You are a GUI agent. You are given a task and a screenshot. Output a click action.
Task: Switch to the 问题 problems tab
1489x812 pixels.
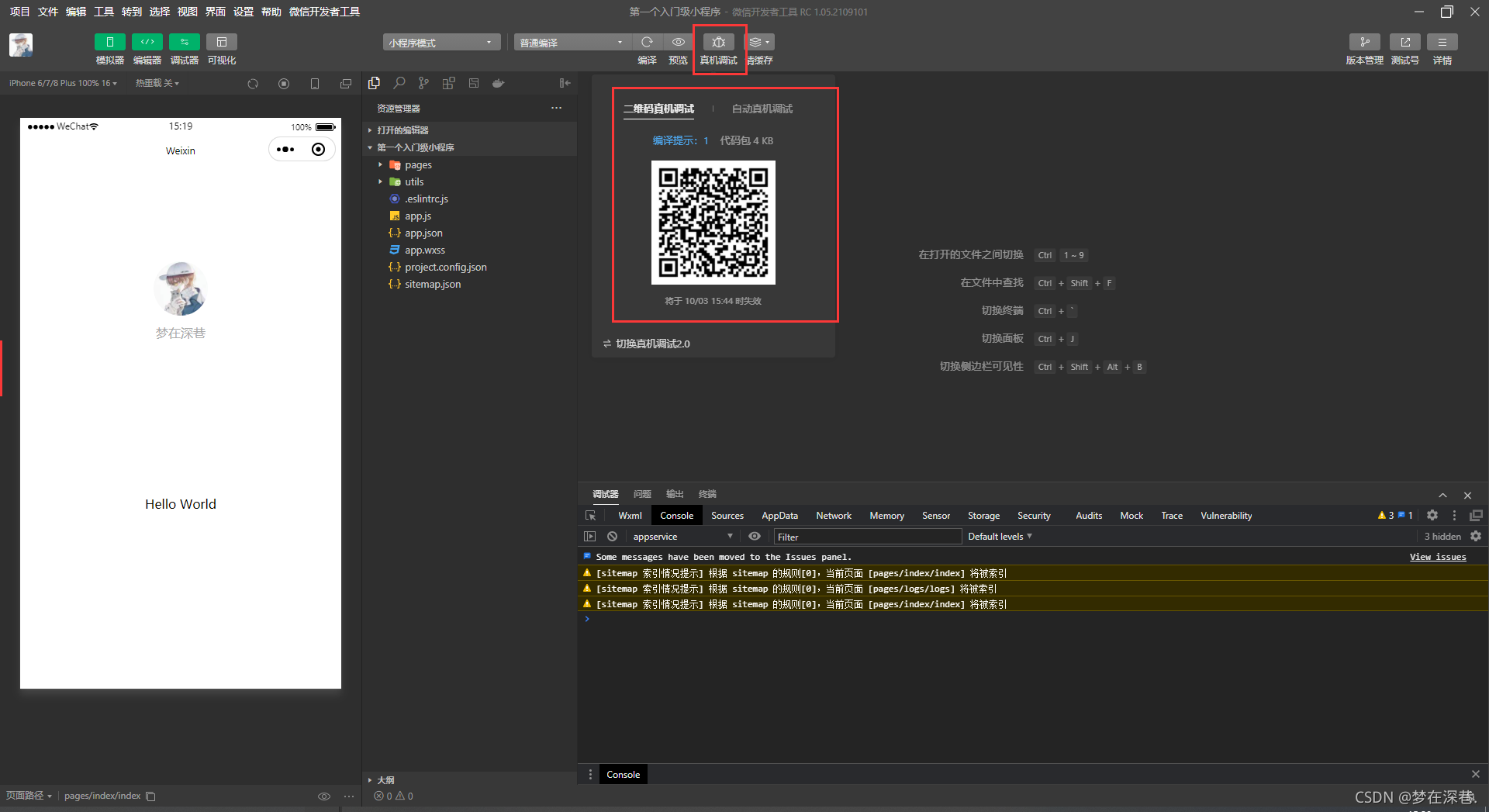[x=642, y=494]
